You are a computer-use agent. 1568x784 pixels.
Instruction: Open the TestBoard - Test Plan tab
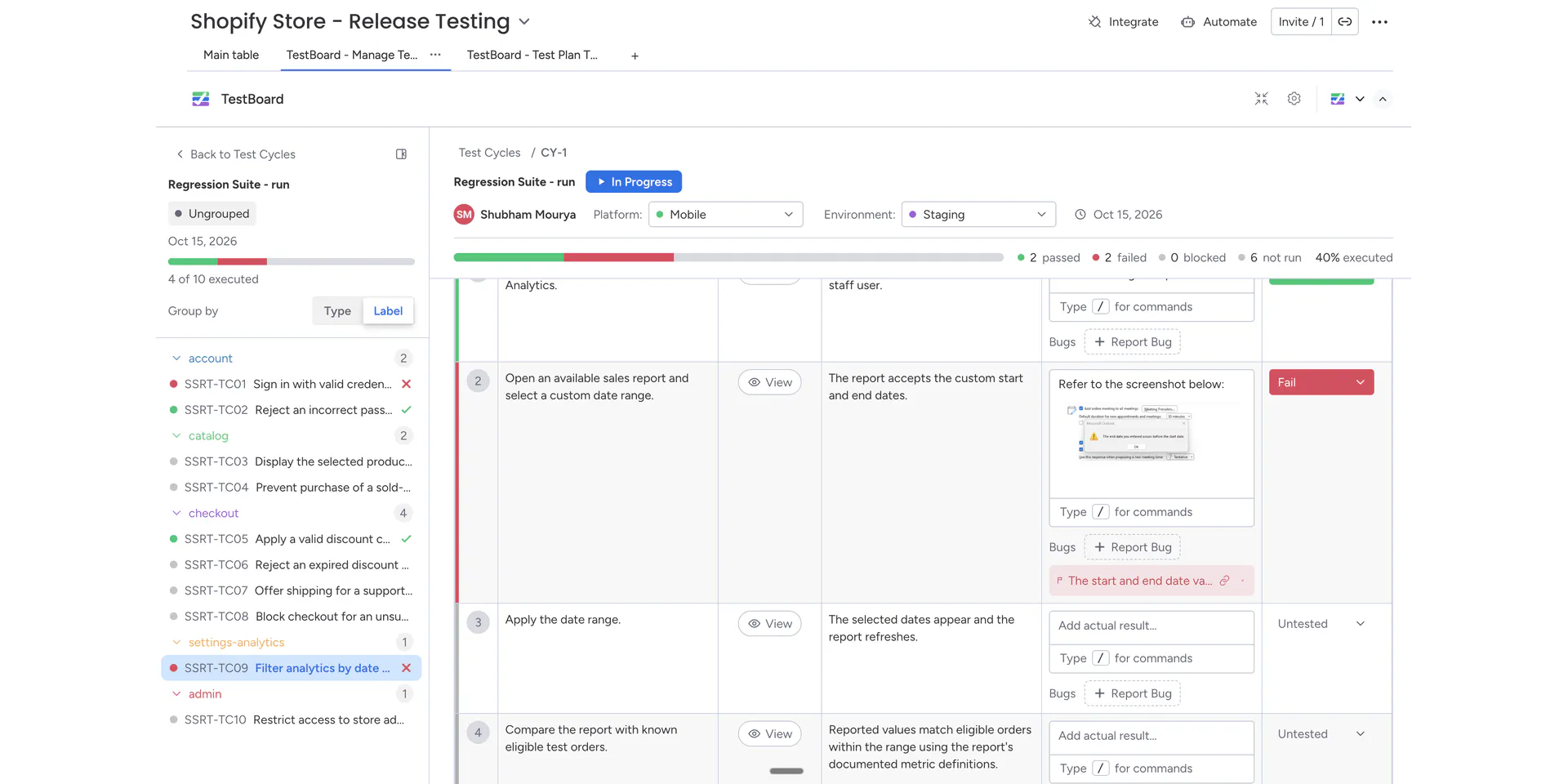pos(532,55)
